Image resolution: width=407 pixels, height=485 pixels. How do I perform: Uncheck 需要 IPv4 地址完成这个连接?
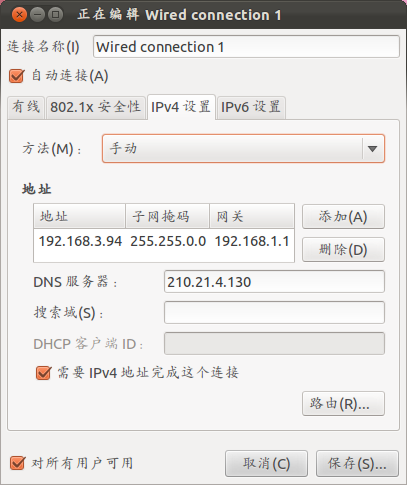(x=43, y=373)
